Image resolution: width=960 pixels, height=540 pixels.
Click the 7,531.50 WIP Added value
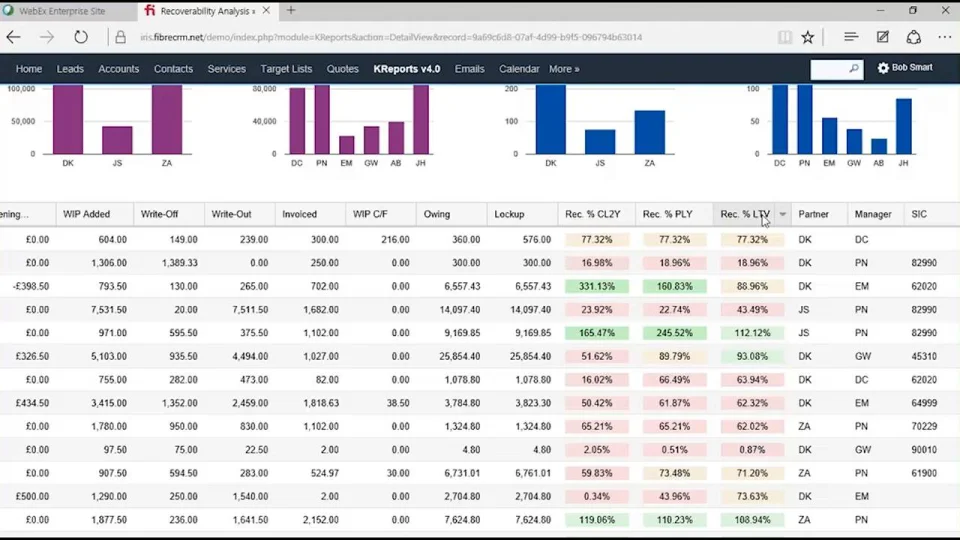(108, 310)
